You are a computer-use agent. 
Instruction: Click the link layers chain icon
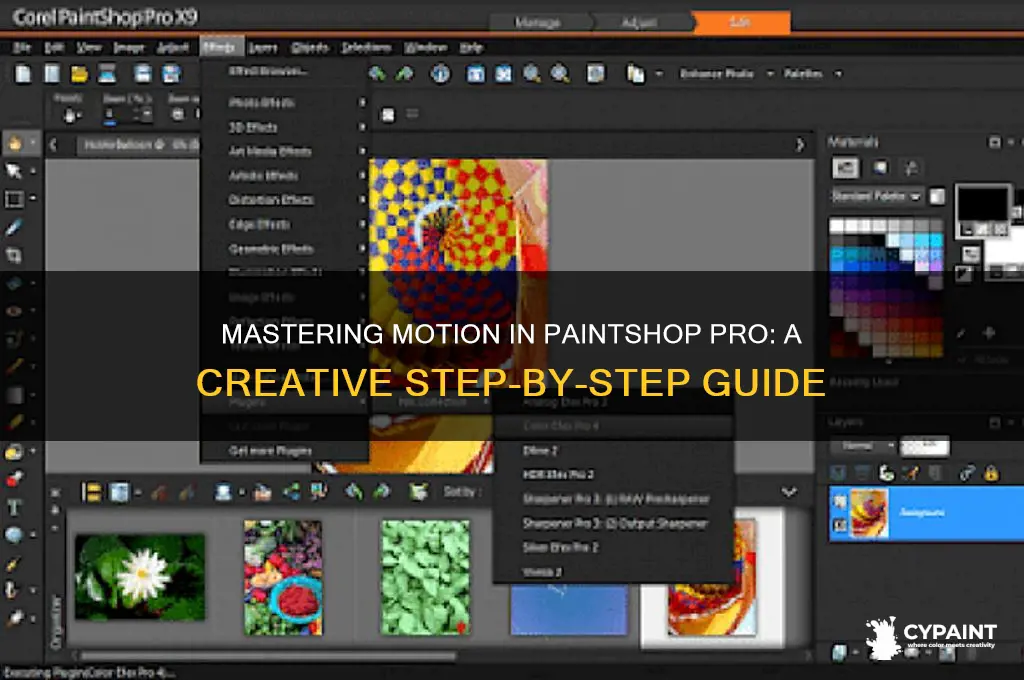(967, 473)
